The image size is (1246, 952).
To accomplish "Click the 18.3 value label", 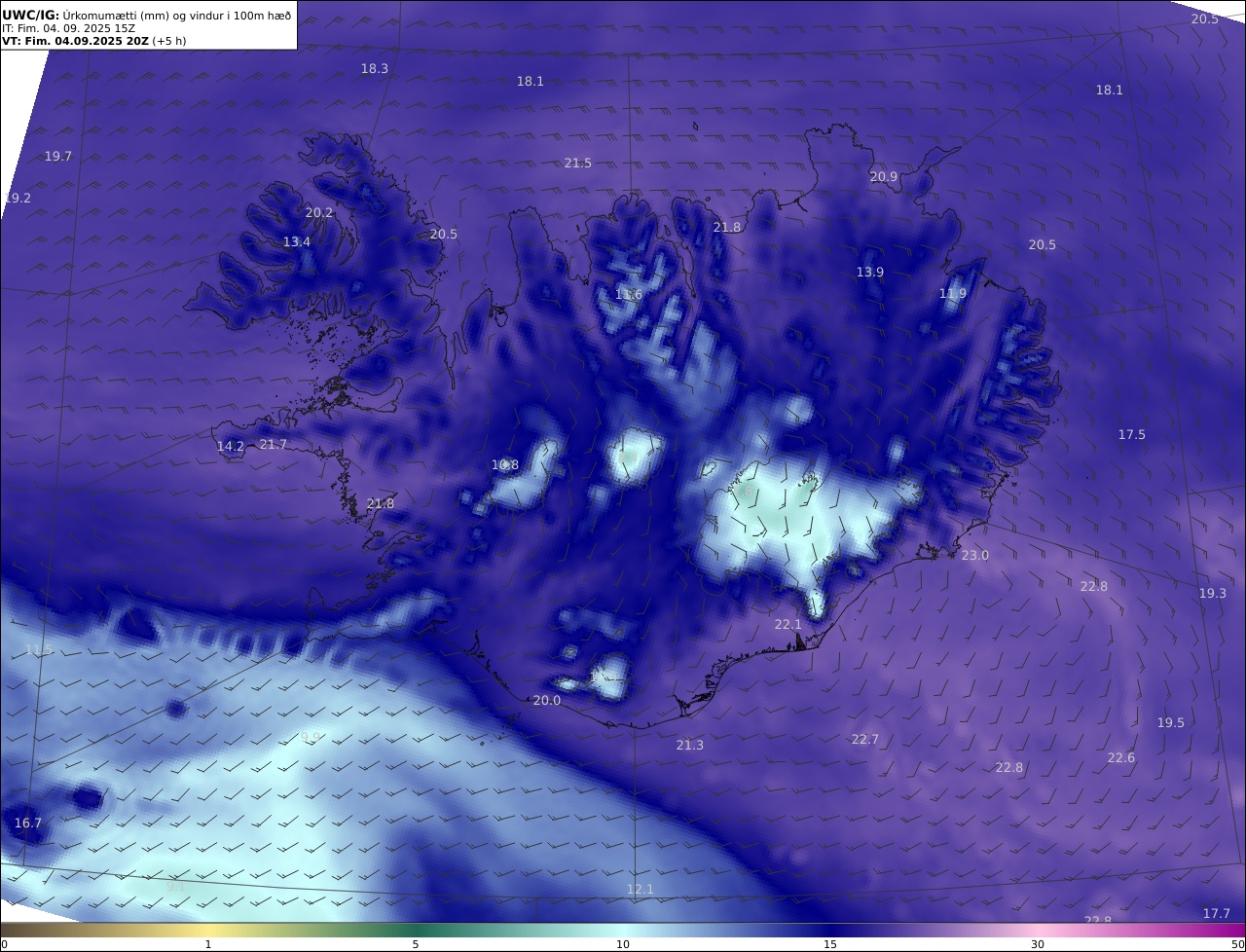I will pos(375,69).
